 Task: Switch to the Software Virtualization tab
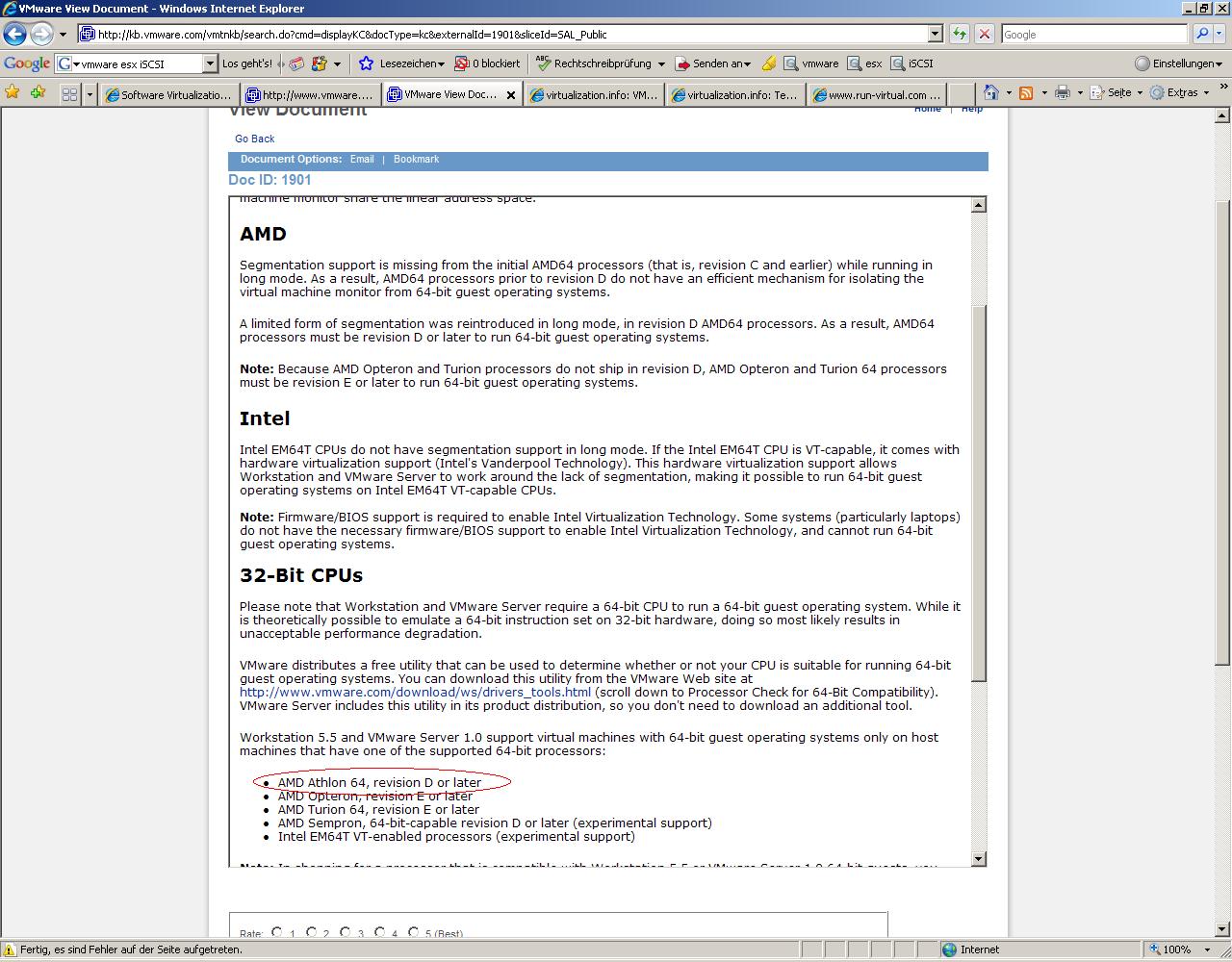pos(168,94)
